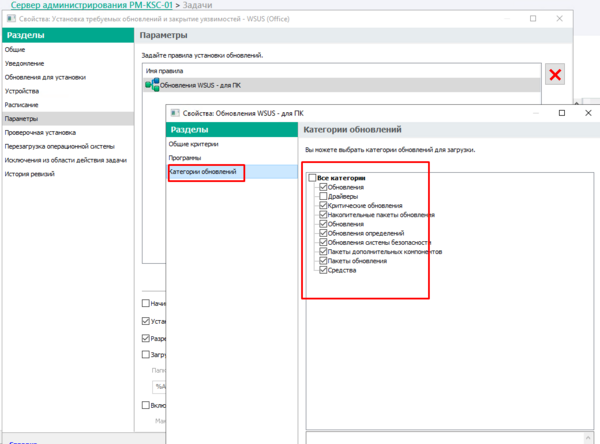Image resolution: width=600 pixels, height=444 pixels.
Task: Click the scroll arrow of the description box
Action: click(x=589, y=437)
